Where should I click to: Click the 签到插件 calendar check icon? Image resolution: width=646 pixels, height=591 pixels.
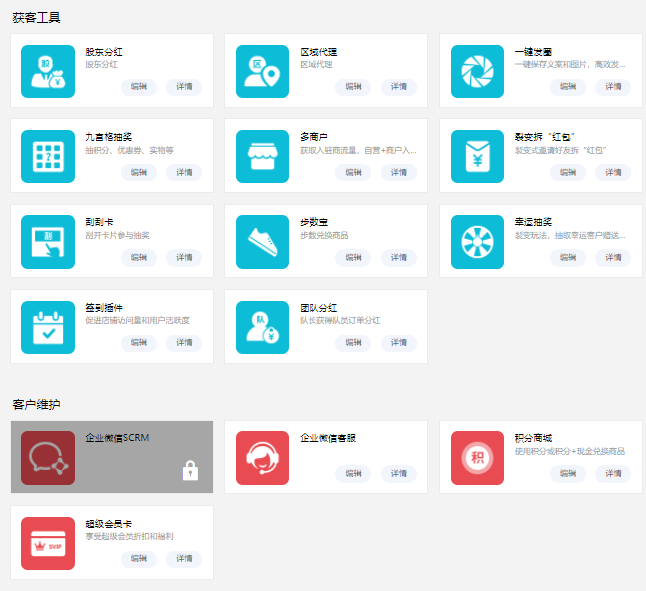[48, 328]
